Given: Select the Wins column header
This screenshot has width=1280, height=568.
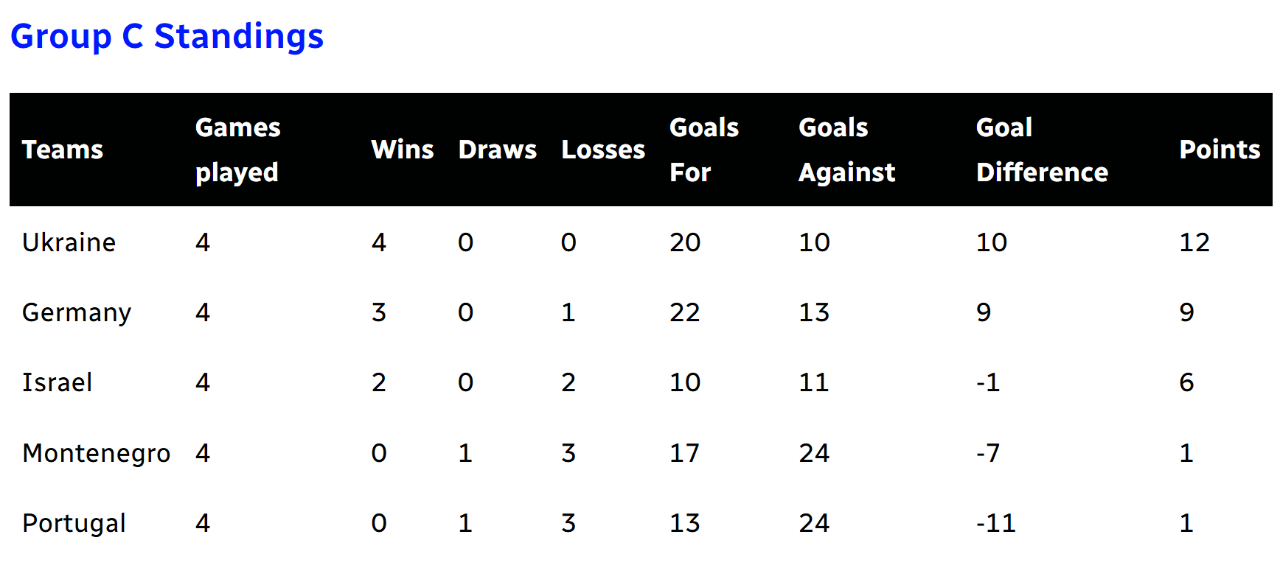Looking at the screenshot, I should (402, 150).
